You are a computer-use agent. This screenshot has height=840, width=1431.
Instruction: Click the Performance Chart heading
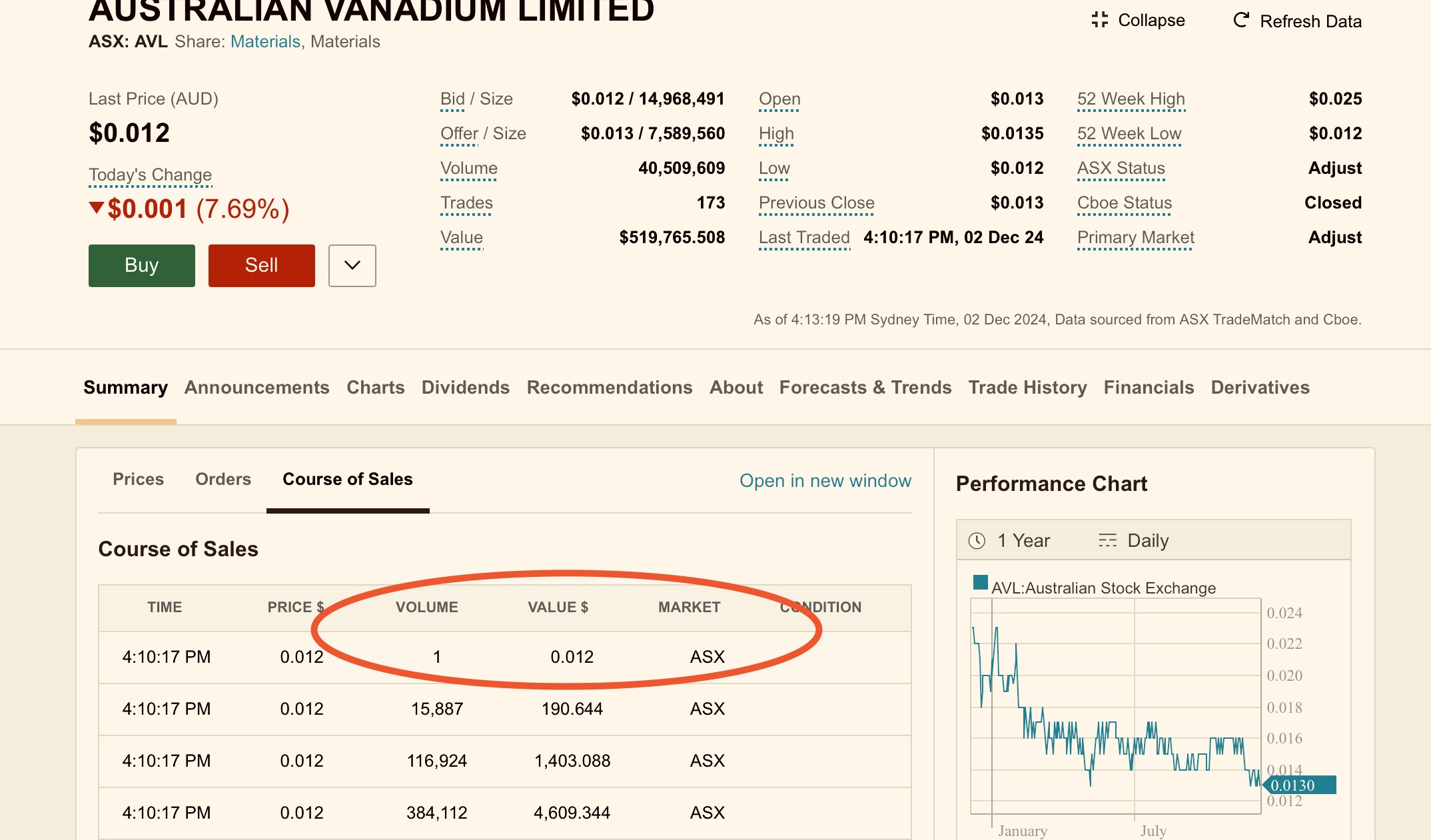click(1051, 484)
